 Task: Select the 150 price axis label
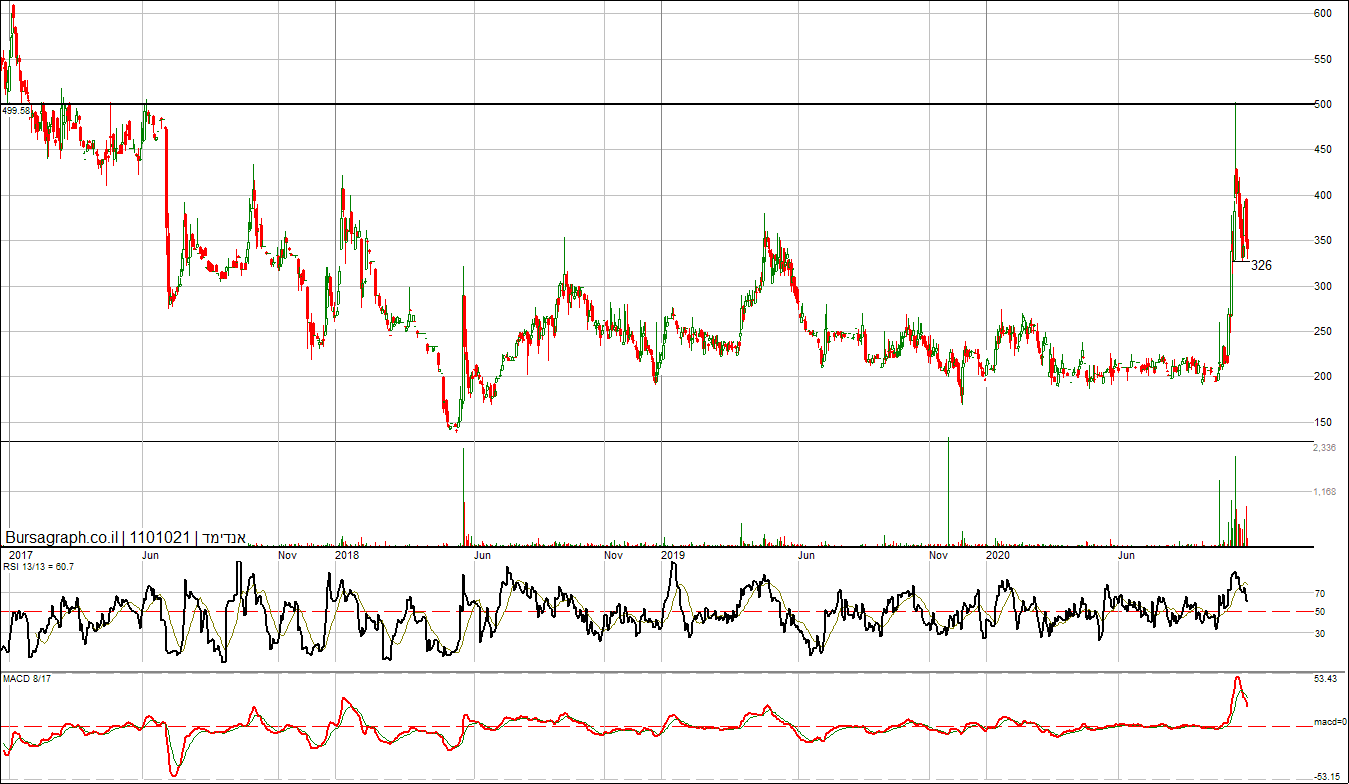pyautogui.click(x=1323, y=423)
